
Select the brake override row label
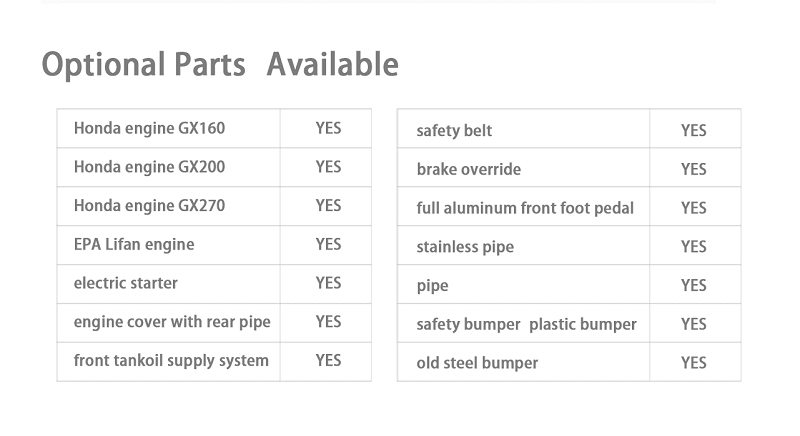coord(468,170)
